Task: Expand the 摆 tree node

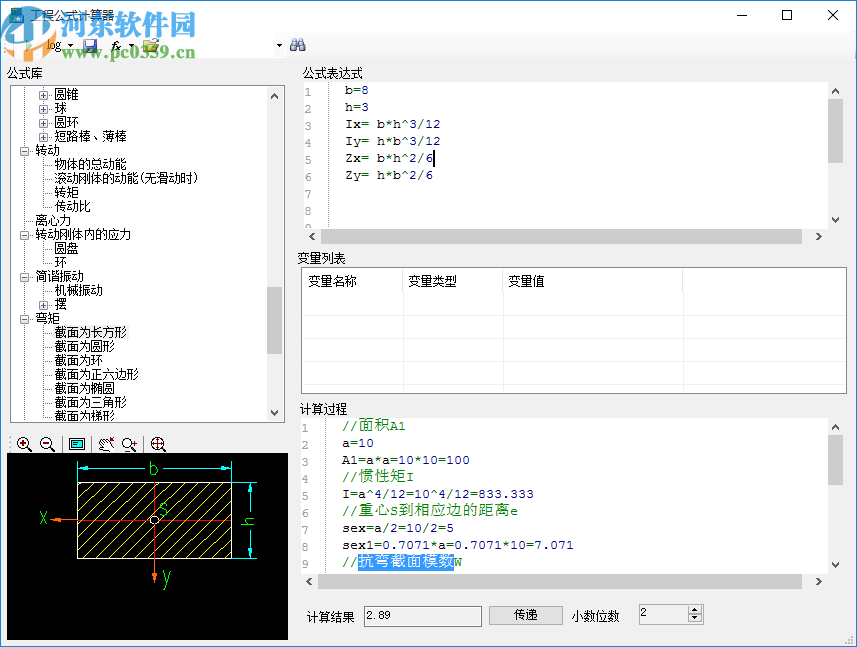Action: (43, 305)
